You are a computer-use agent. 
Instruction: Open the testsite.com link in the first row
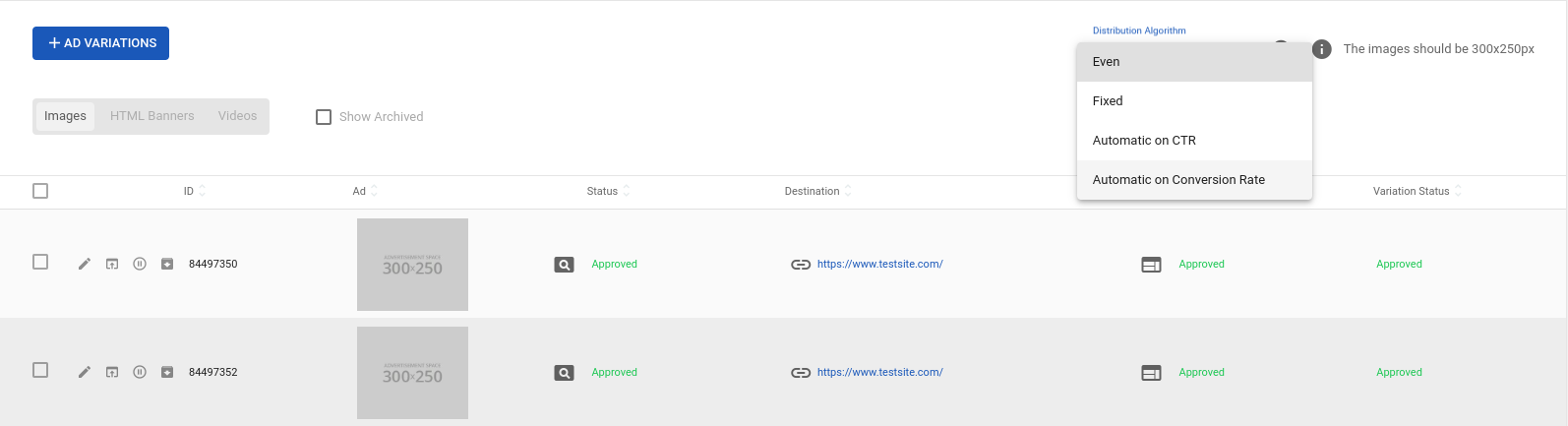[x=879, y=264]
